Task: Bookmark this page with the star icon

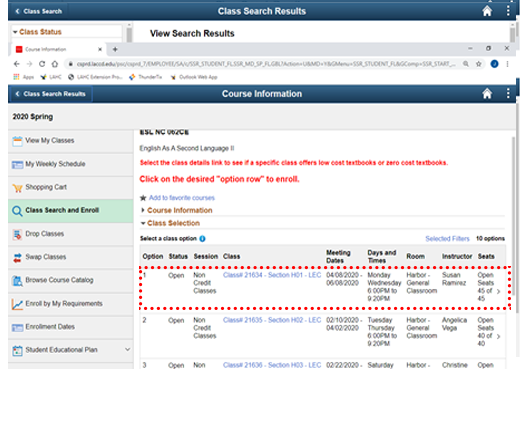Action: (x=478, y=64)
